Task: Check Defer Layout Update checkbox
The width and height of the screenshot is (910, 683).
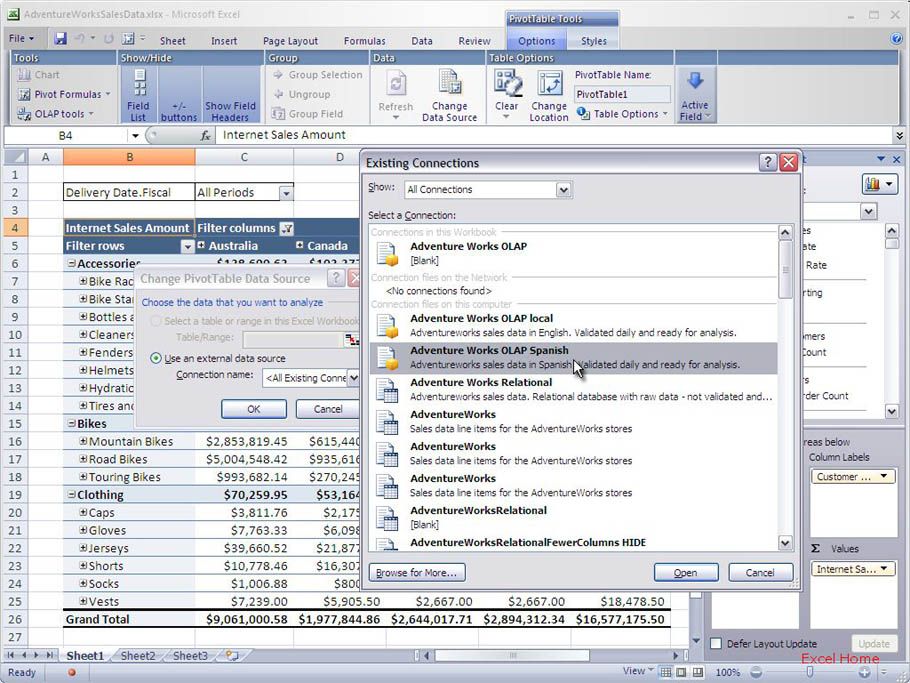Action: click(716, 644)
